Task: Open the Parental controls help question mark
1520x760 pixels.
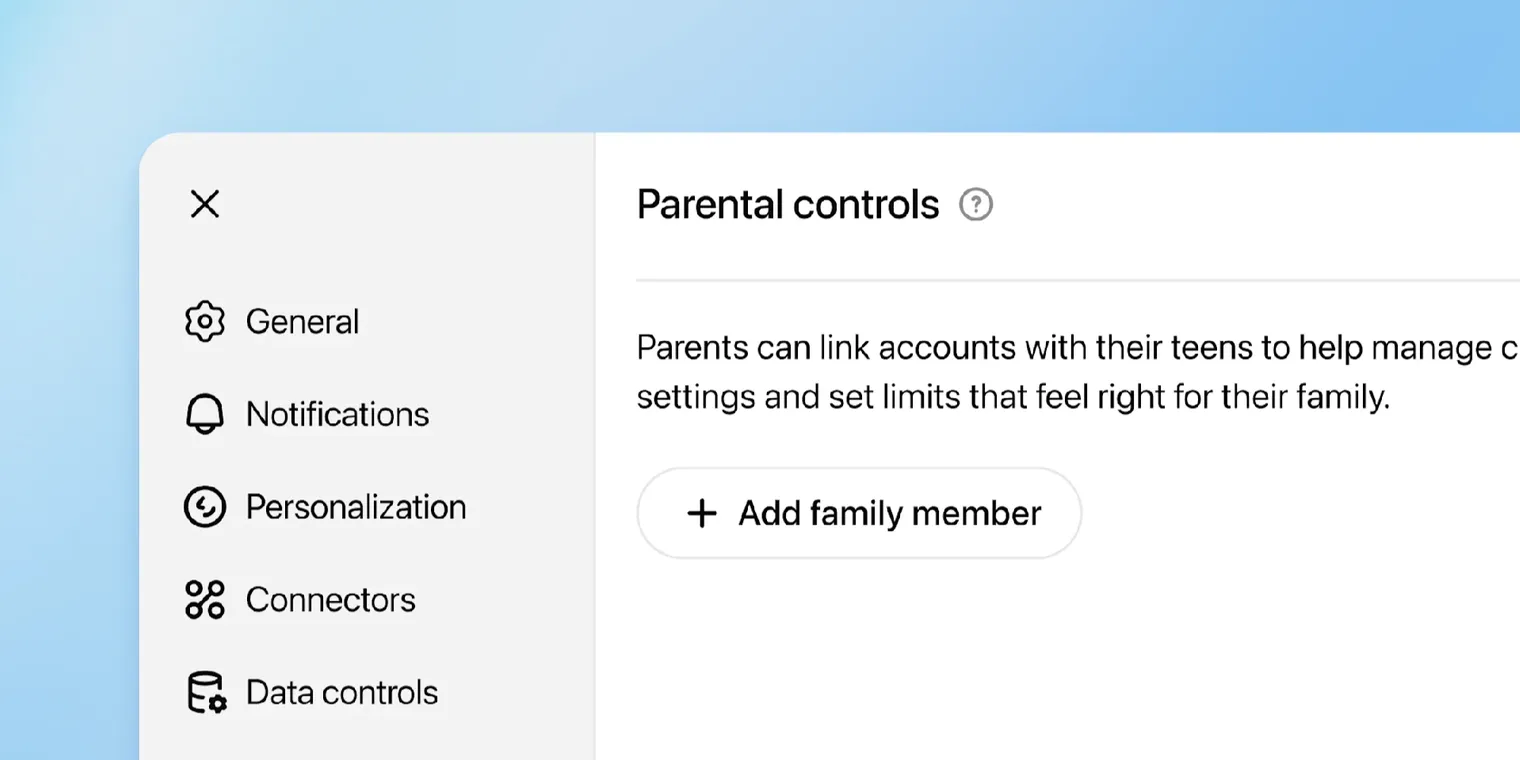Action: (975, 204)
